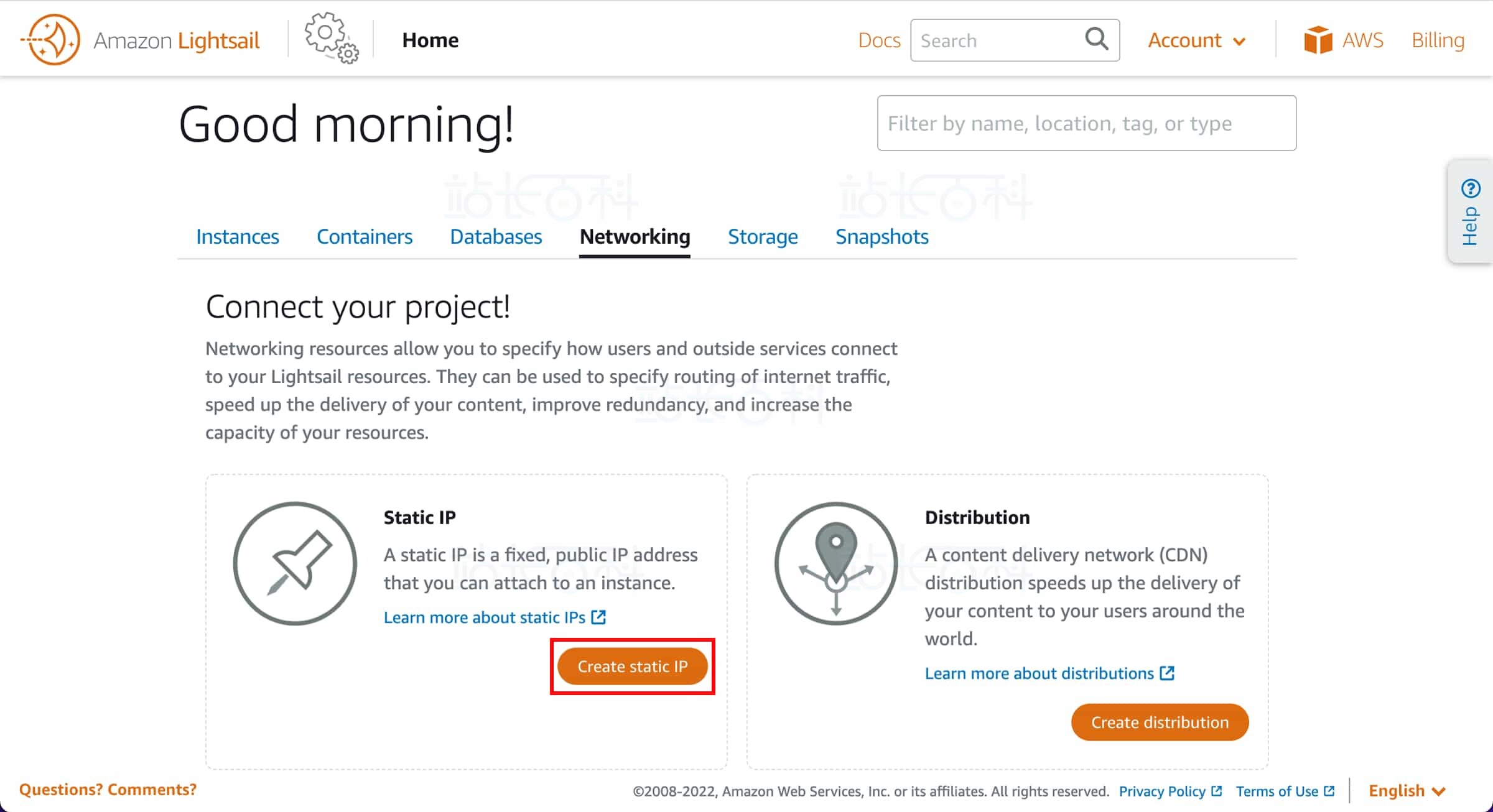
Task: Switch to the Storage tab
Action: click(x=763, y=237)
